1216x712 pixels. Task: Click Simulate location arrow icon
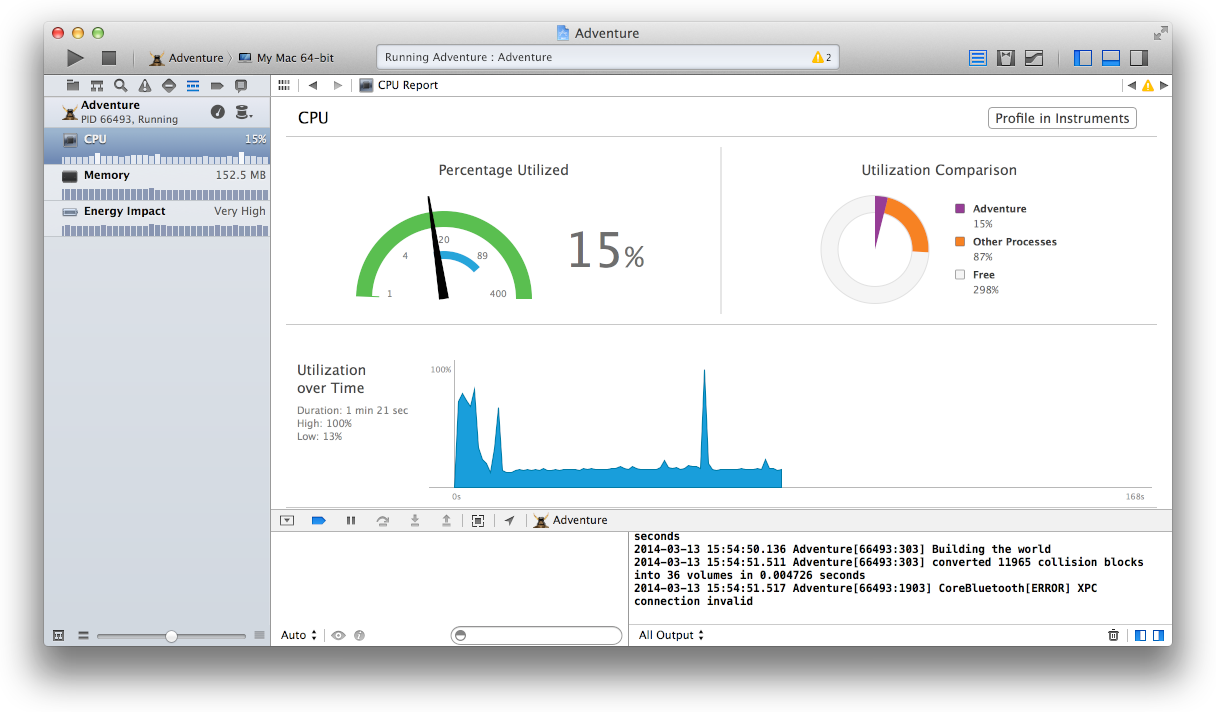(509, 520)
